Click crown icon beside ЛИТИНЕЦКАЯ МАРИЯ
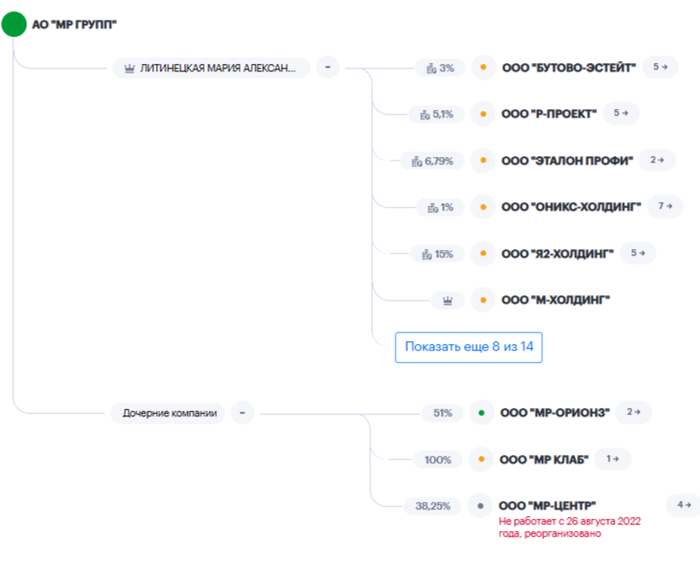 coord(129,68)
